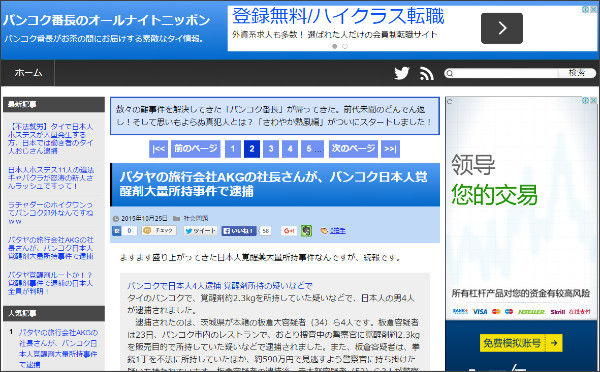Click the 人気記事 sidebar header

point(54,313)
